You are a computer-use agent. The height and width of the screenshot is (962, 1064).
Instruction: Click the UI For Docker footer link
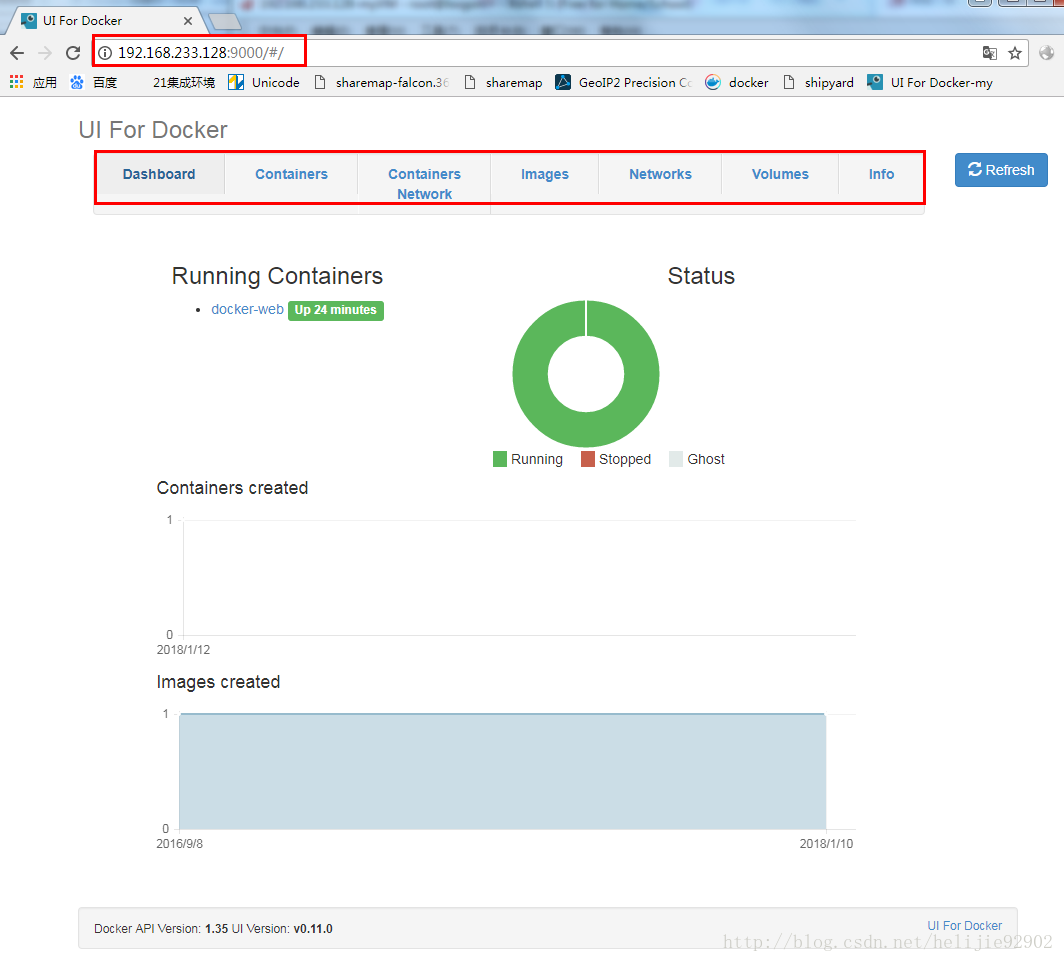point(964,926)
